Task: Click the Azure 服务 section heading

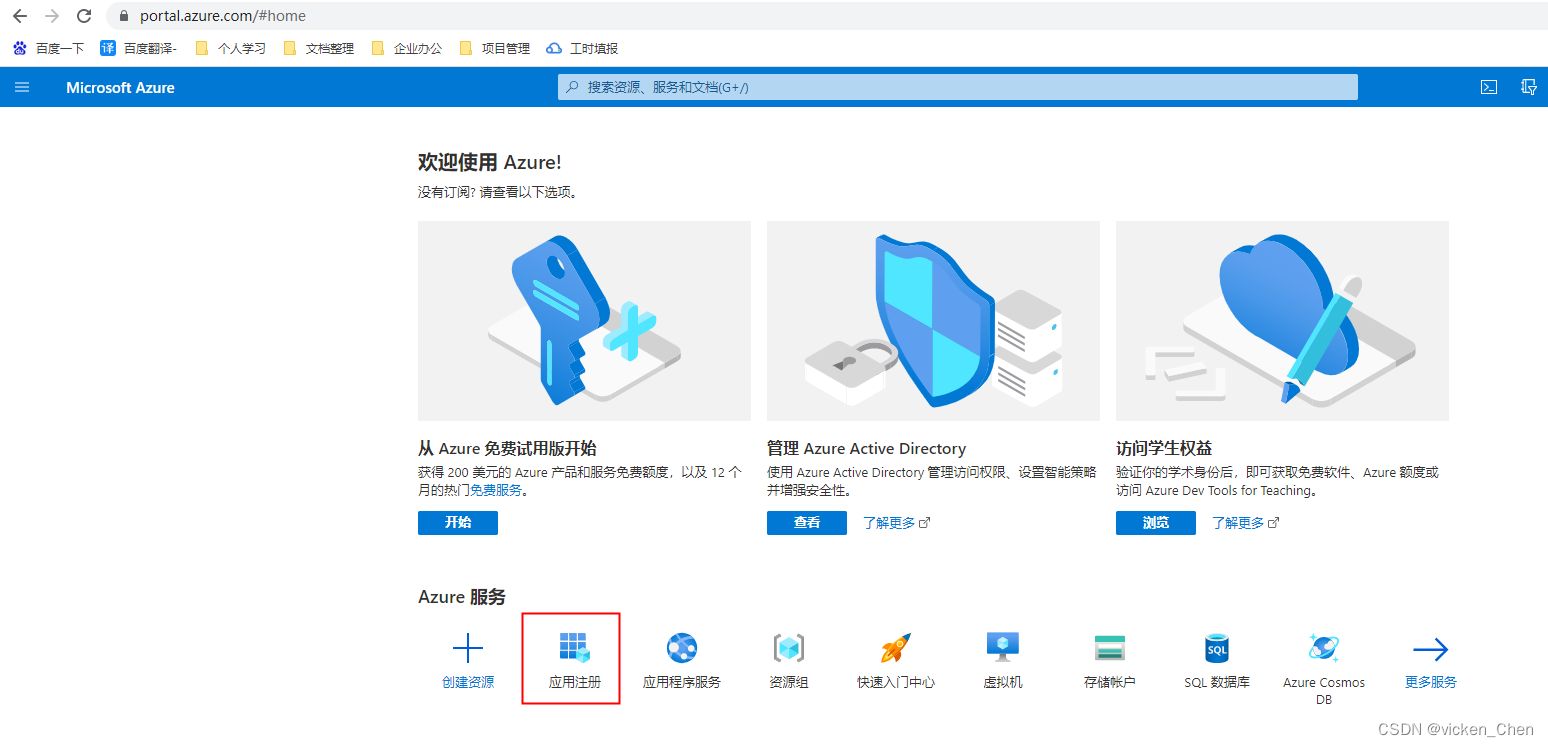Action: tap(462, 597)
